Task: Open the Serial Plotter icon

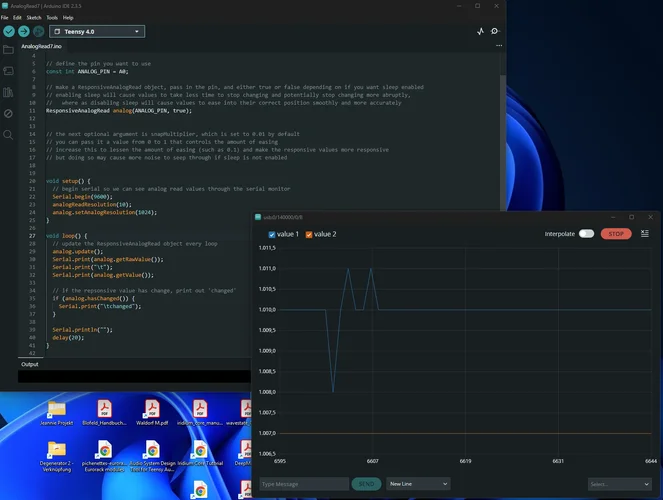Action: pyautogui.click(x=480, y=31)
